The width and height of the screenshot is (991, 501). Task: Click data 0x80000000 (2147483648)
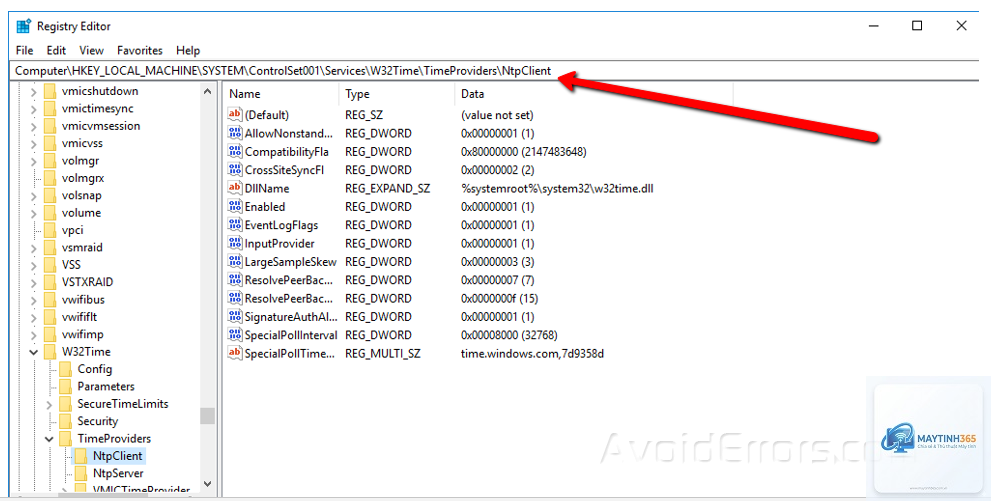[523, 152]
